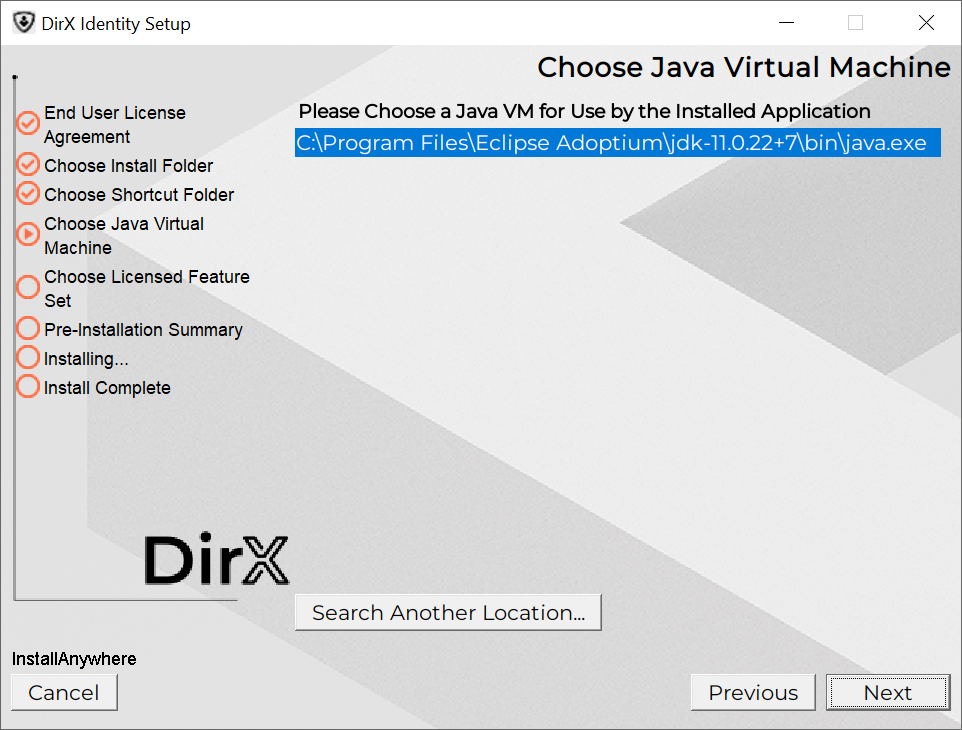Click the Install Complete circle icon

click(28, 387)
